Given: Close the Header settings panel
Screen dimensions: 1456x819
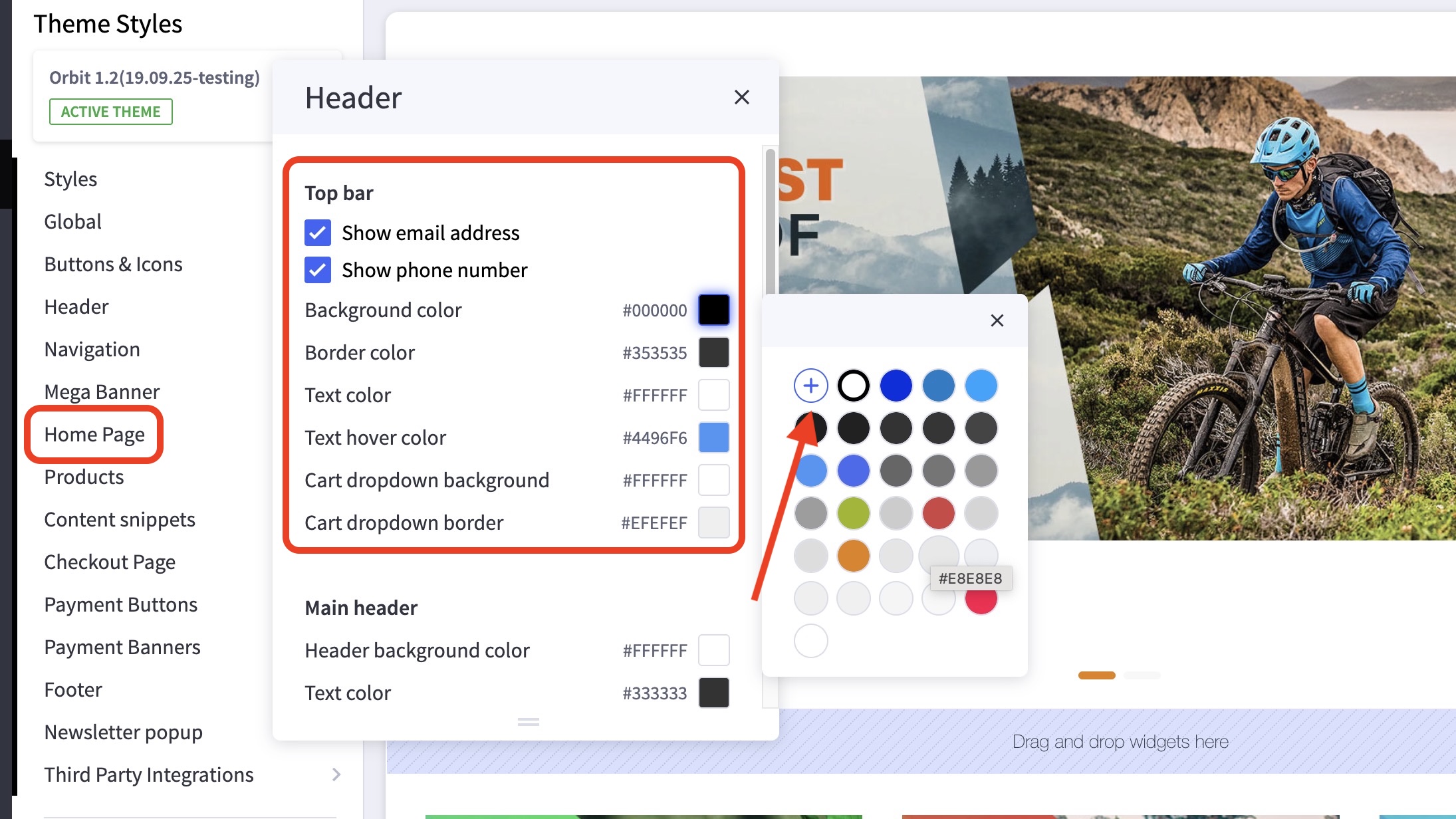Looking at the screenshot, I should tap(741, 97).
